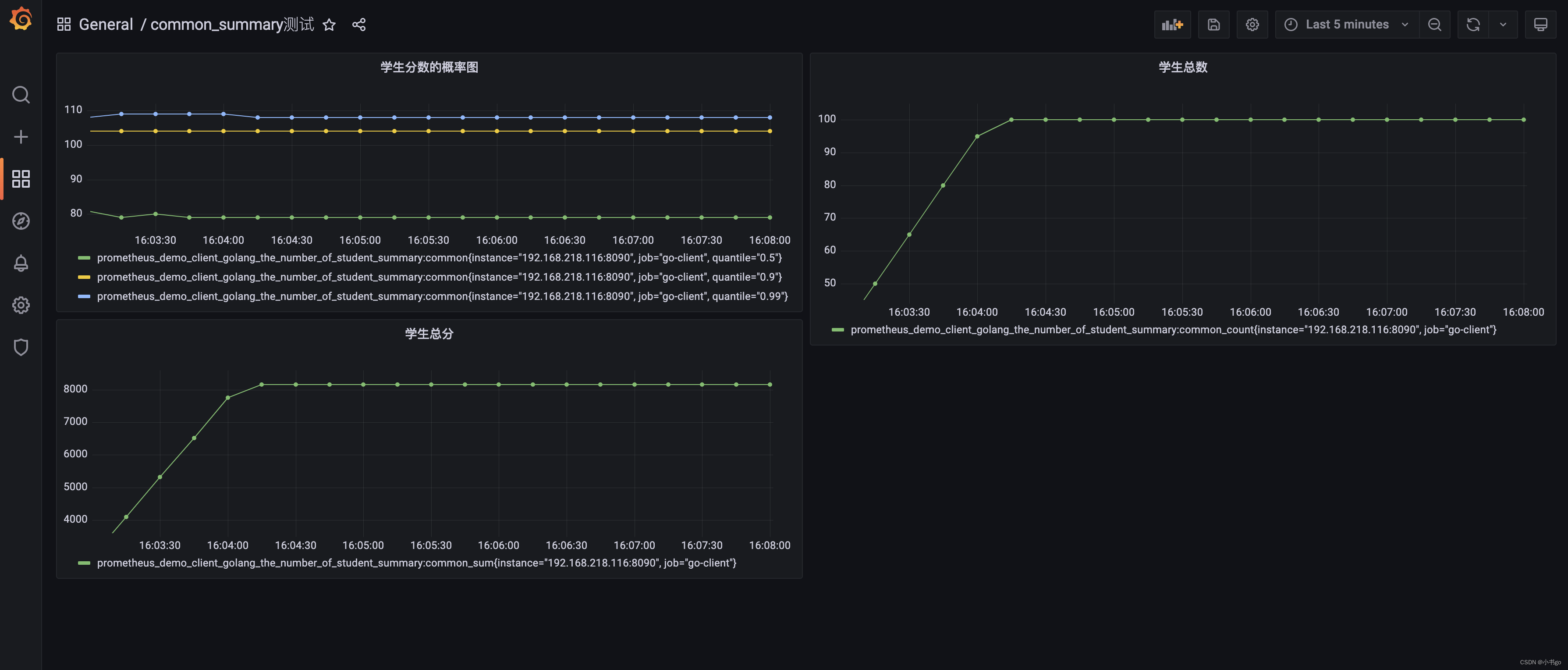Click the zoom out time range button

(x=1434, y=25)
